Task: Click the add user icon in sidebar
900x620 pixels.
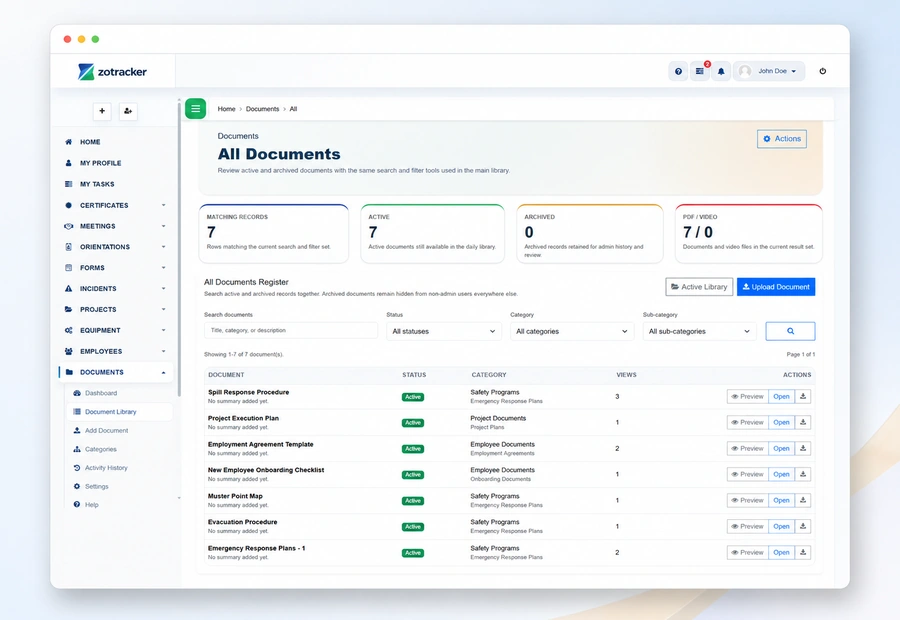Action: click(128, 111)
